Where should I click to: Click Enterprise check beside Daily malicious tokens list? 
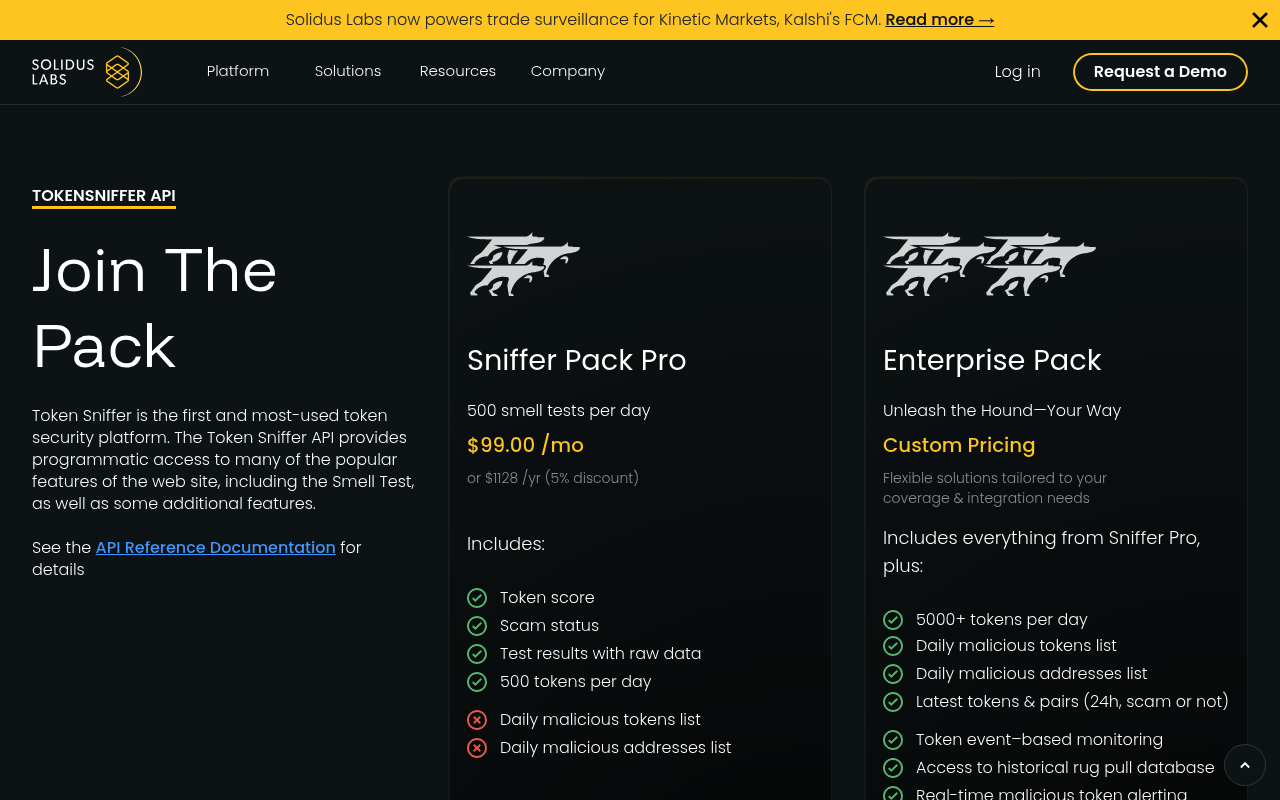click(893, 646)
